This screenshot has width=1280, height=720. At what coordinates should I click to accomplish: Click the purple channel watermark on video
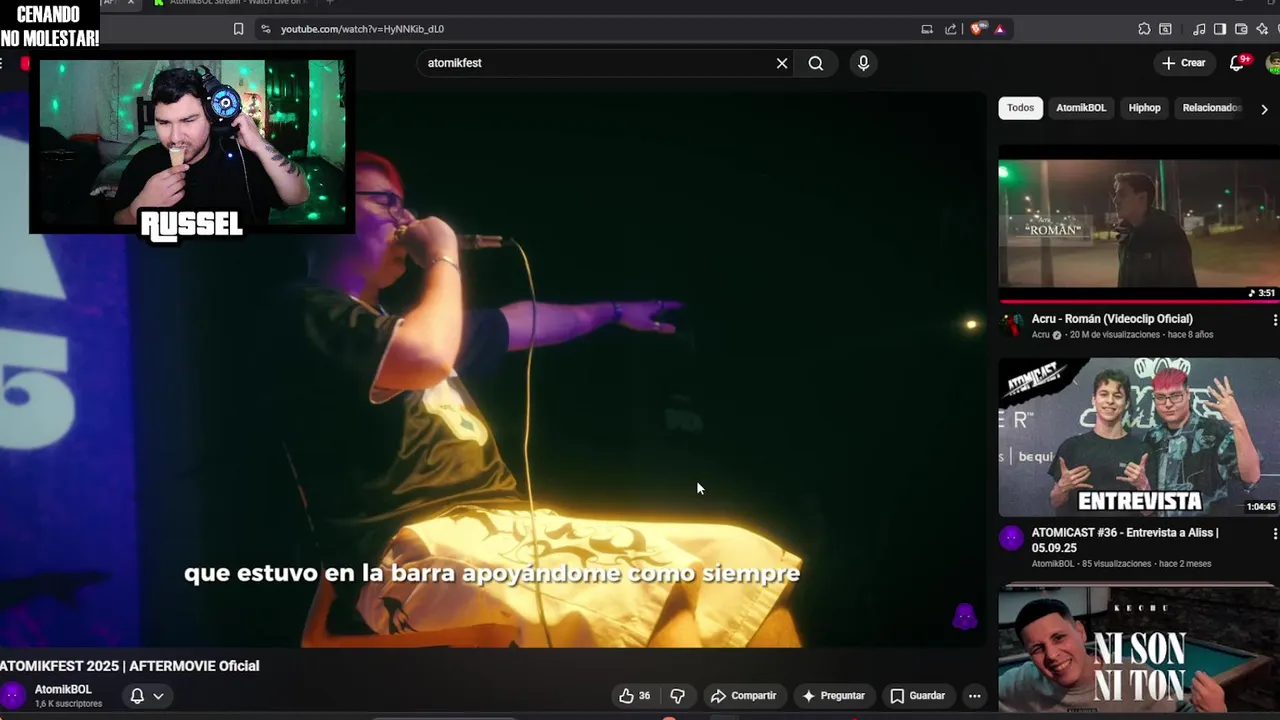pyautogui.click(x=964, y=617)
